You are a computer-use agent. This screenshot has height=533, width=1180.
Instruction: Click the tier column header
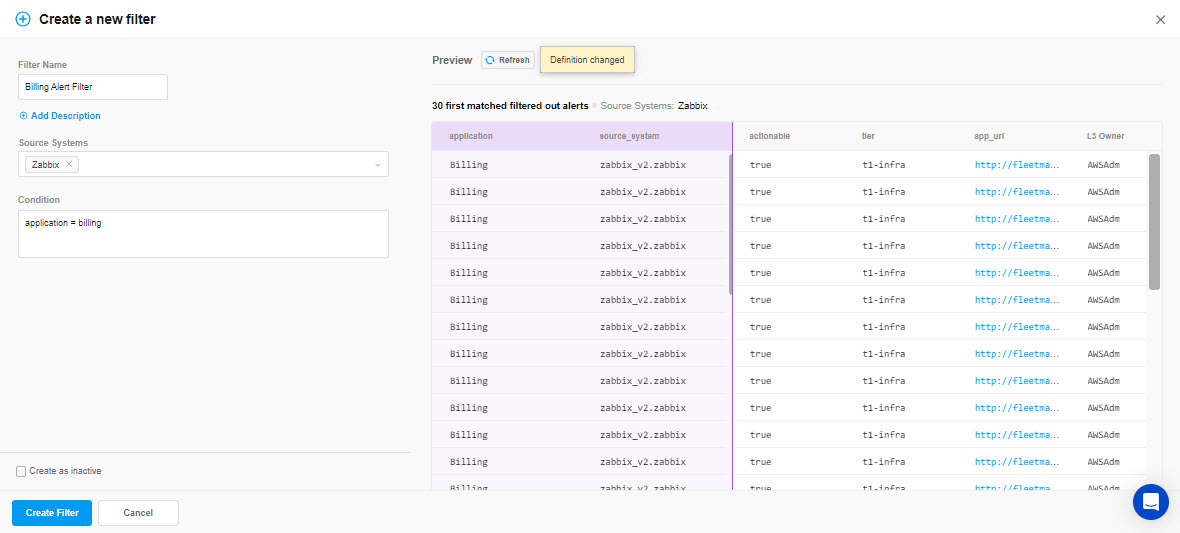(867, 136)
